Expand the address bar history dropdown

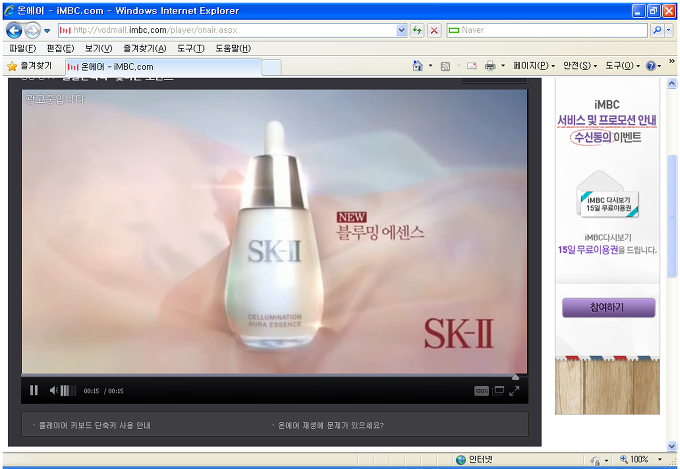pos(402,30)
